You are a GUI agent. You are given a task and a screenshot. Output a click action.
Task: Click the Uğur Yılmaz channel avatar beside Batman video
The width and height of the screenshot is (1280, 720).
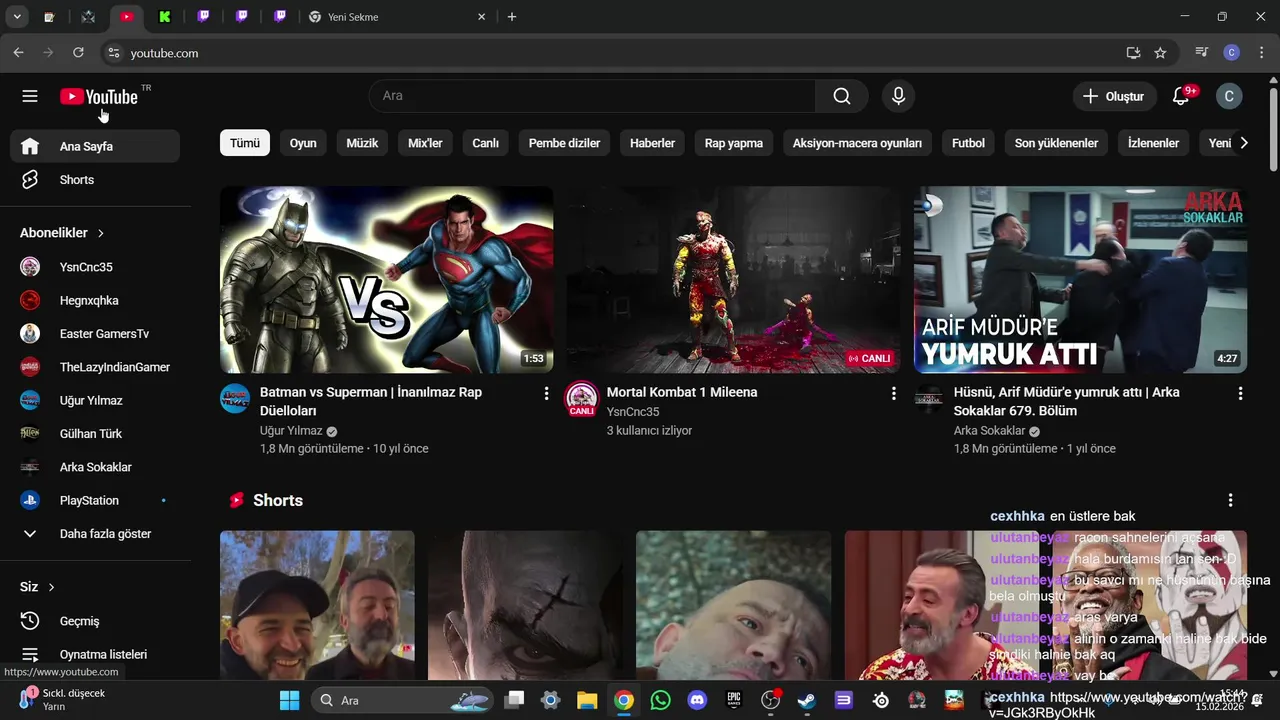[x=235, y=398]
